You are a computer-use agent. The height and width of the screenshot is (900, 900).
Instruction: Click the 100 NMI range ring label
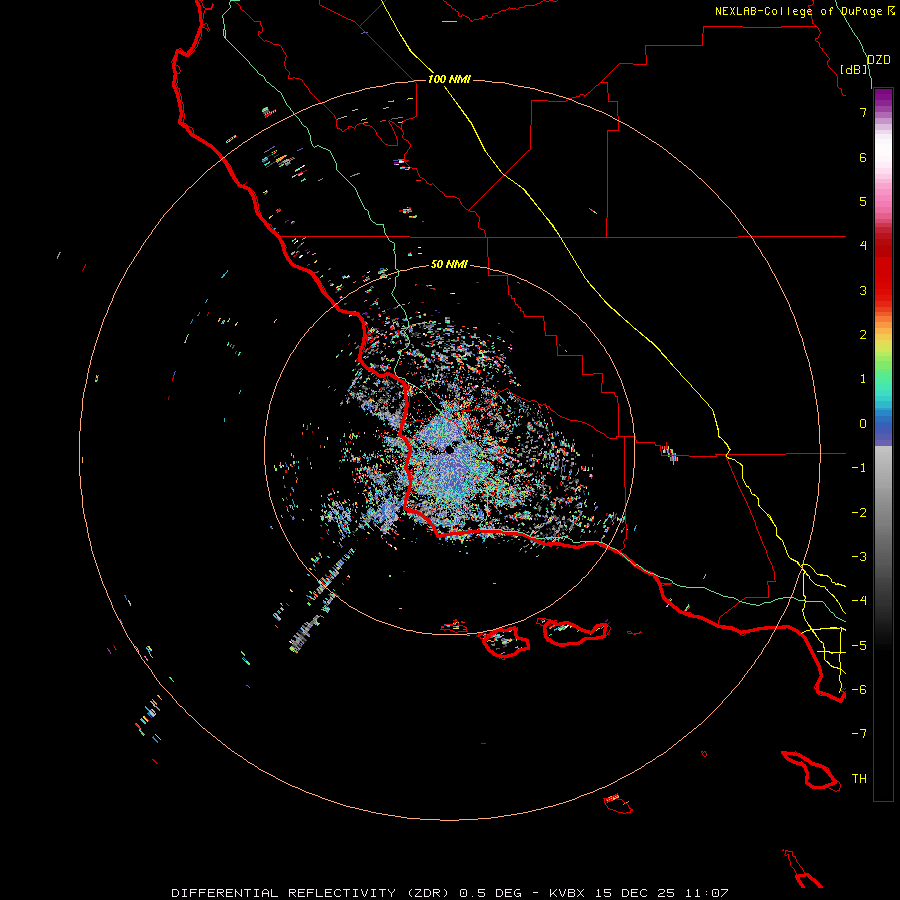point(449,79)
